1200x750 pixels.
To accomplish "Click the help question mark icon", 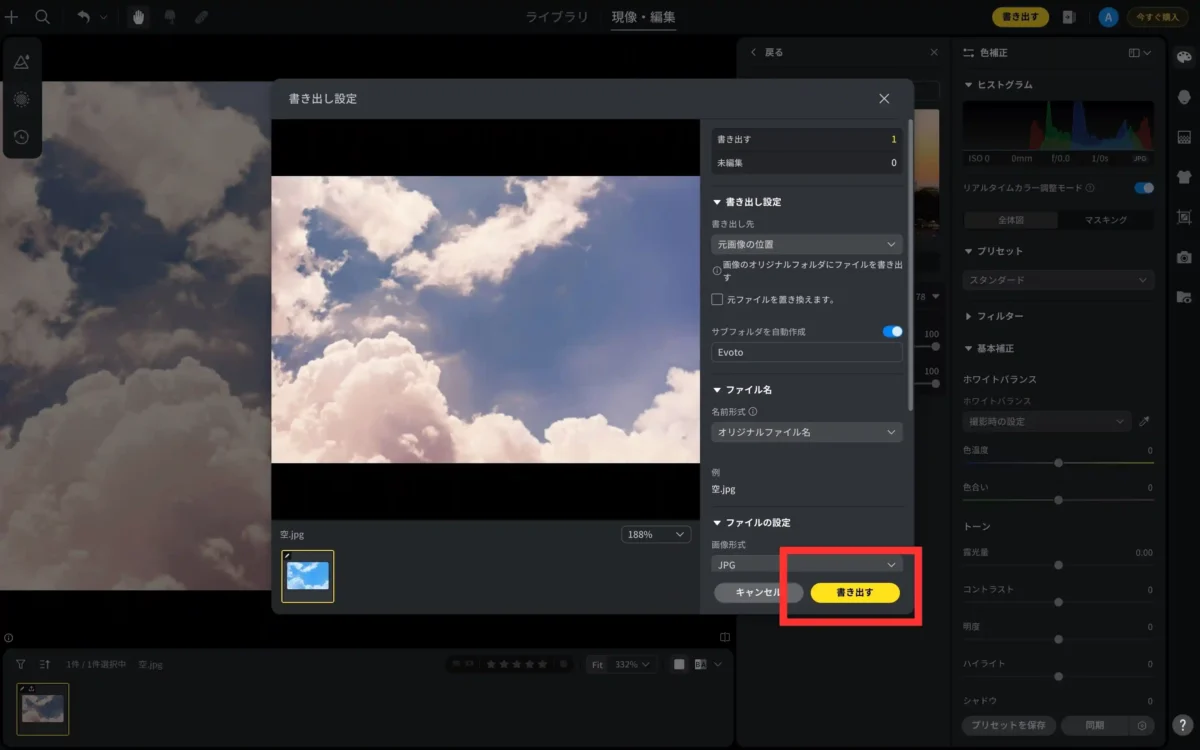I will click(1181, 726).
